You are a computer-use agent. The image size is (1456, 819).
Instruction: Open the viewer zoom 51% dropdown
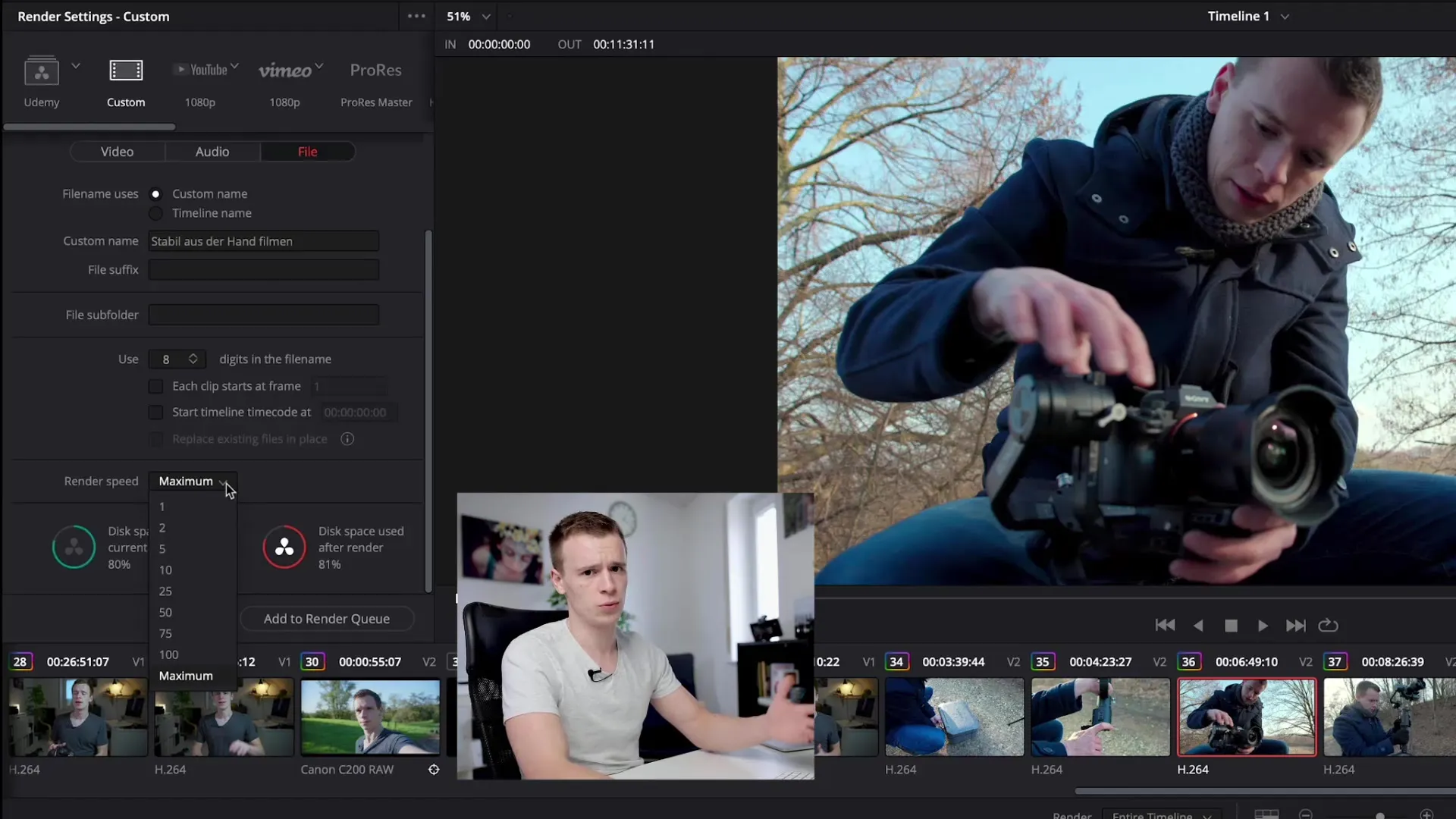468,16
